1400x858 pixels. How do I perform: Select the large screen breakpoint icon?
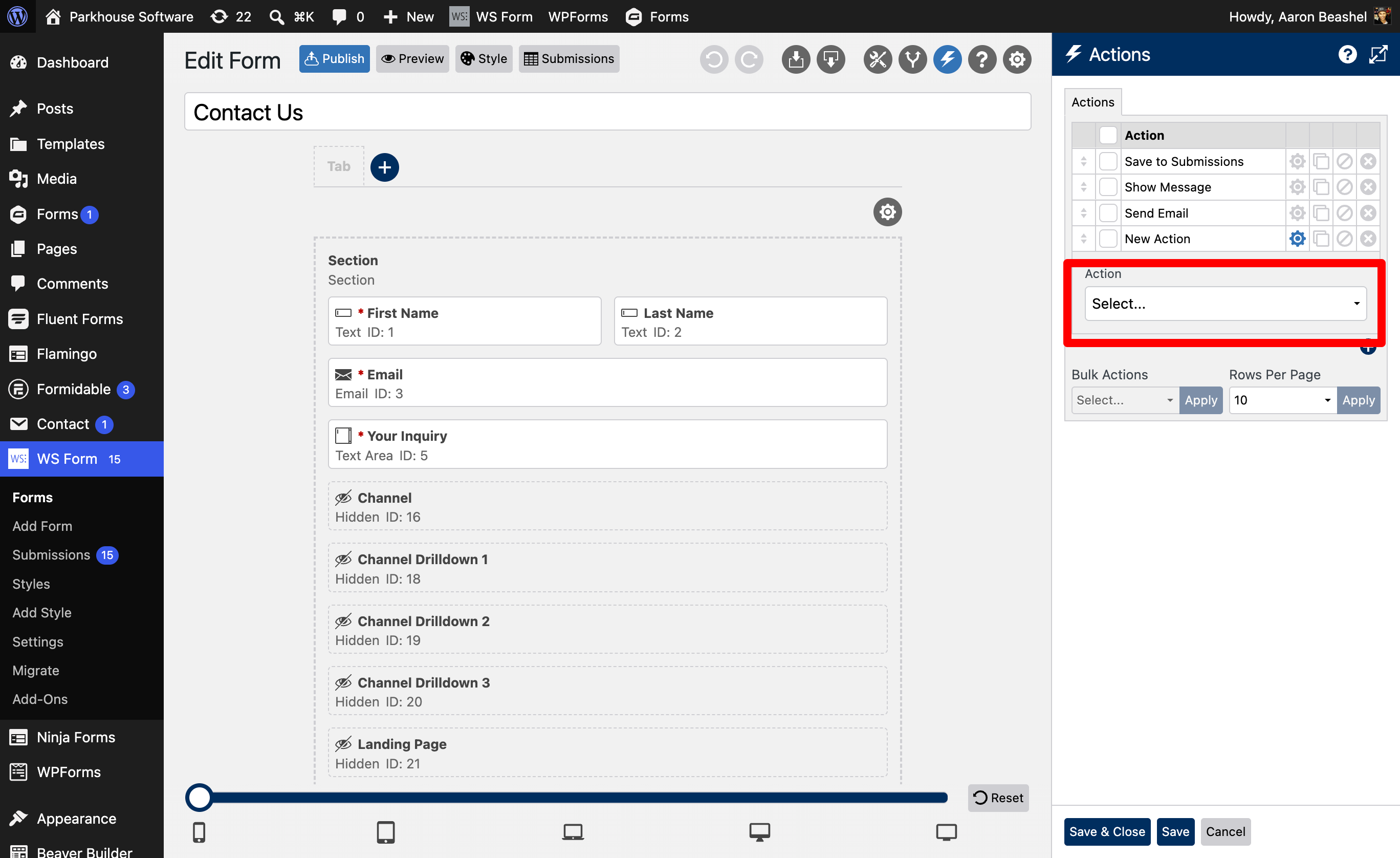pyautogui.click(x=946, y=832)
